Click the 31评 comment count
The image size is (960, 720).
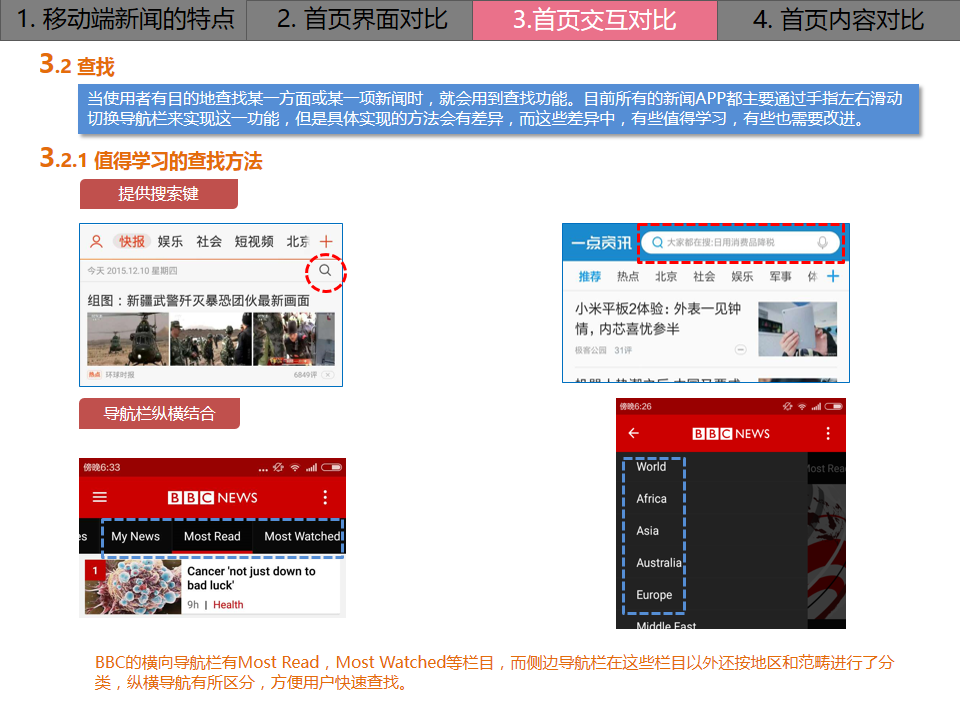(623, 350)
